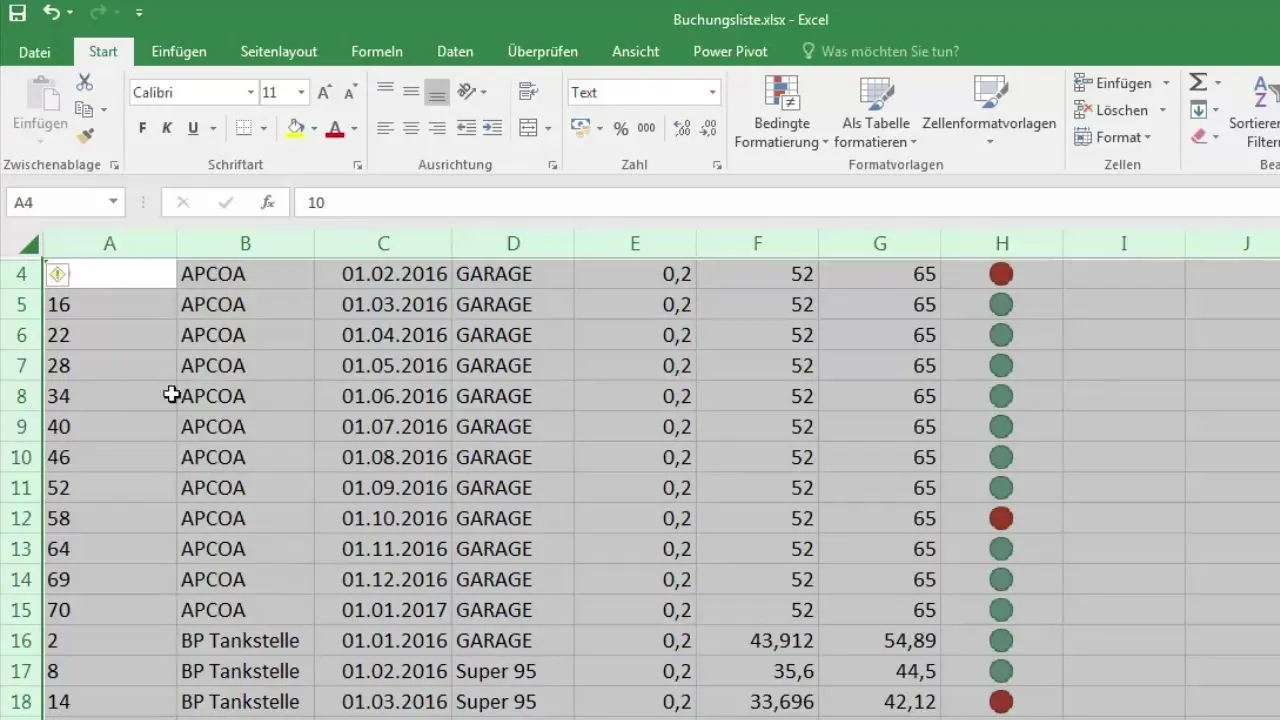Select row 12 header
This screenshot has height=720, width=1280.
(x=21, y=518)
